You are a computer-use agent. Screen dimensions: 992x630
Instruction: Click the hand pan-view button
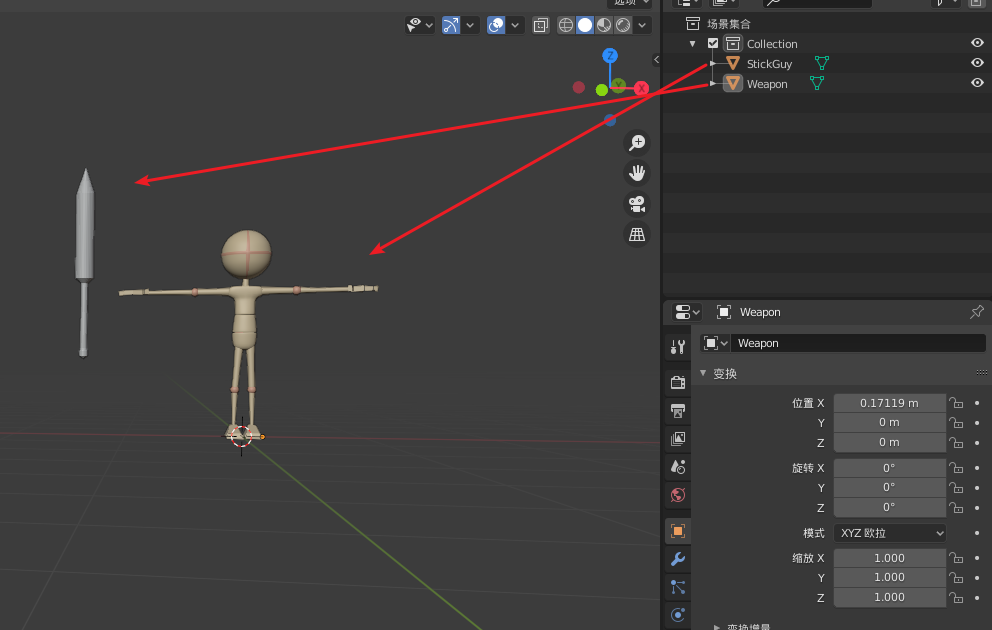coord(636,173)
